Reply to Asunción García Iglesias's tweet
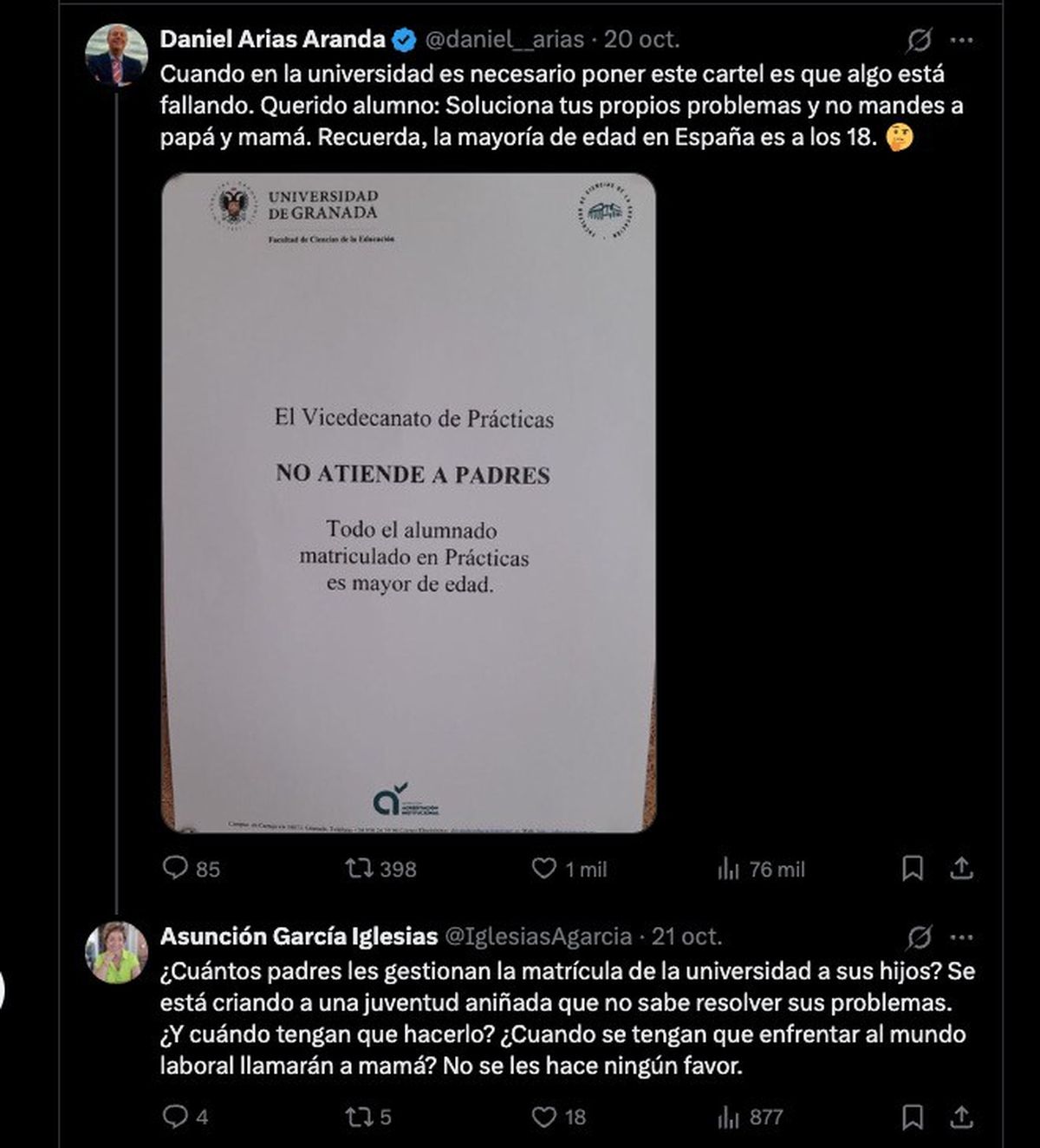 185,1117
